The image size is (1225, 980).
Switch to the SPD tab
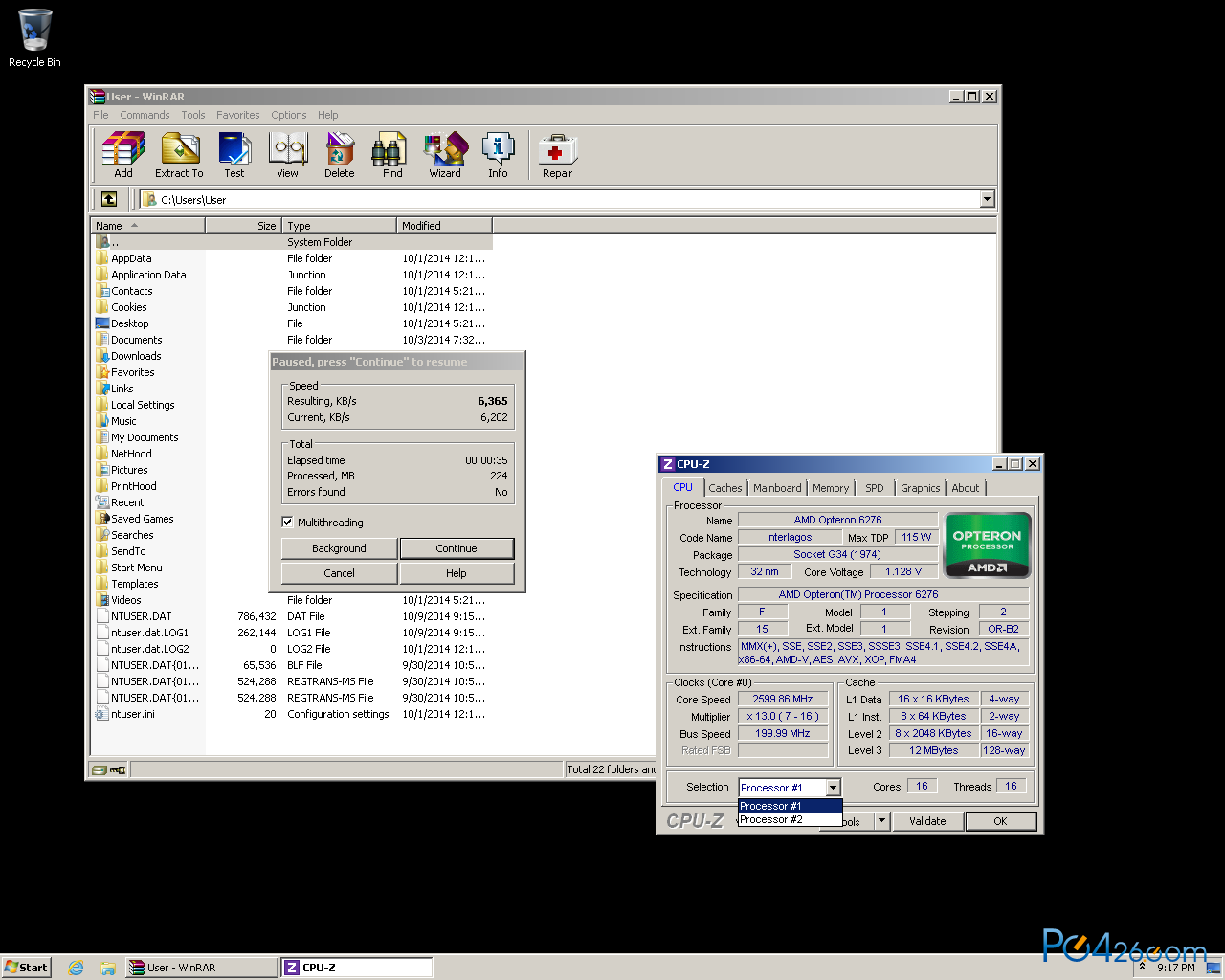point(875,488)
